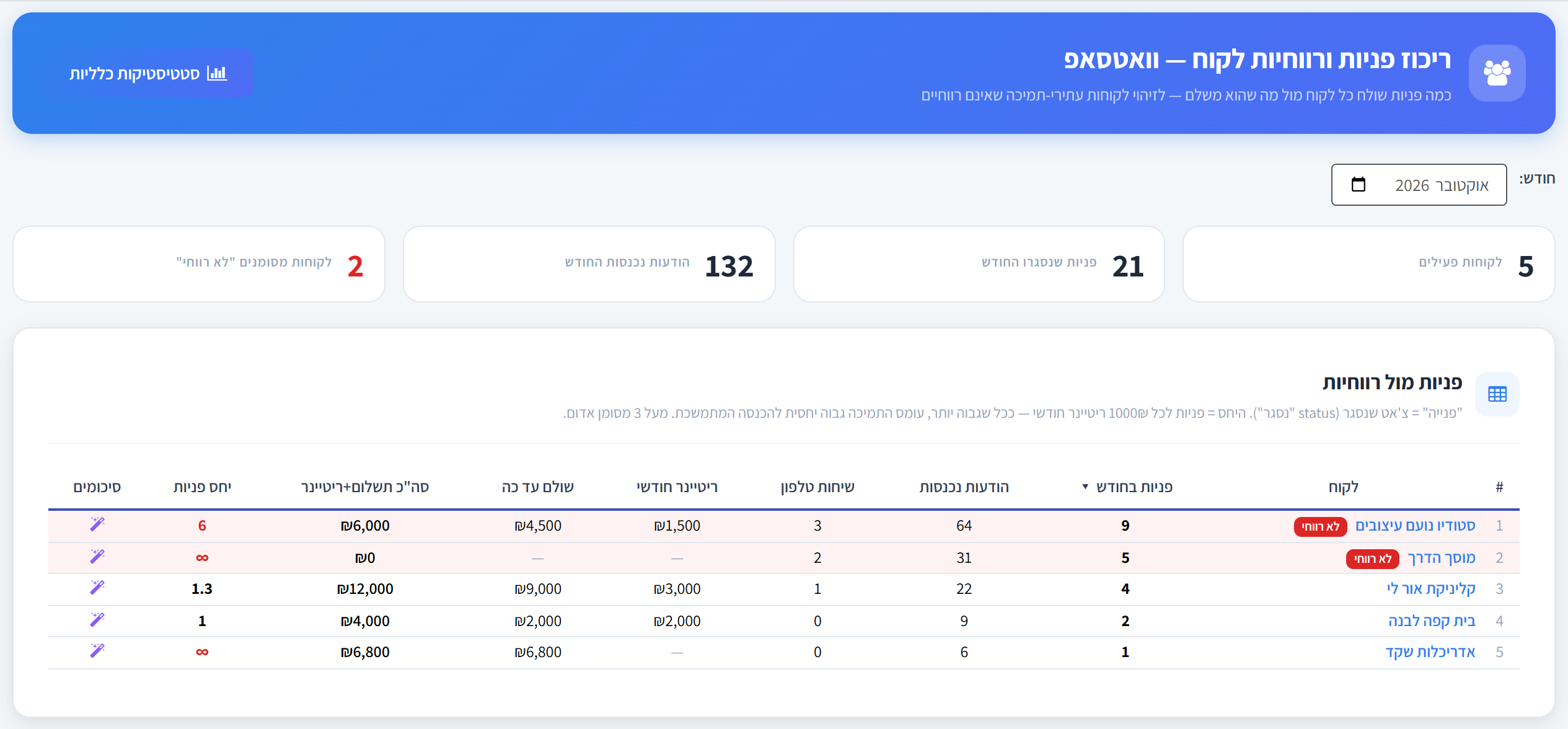Viewport: 1568px width, 729px height.
Task: Open client link אדריכלות שקד
Action: tap(1430, 652)
